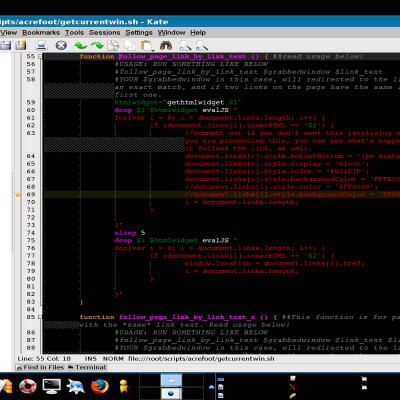400x400 pixels.
Task: Click the 'sleep 5' code line
Action: click(x=130, y=233)
